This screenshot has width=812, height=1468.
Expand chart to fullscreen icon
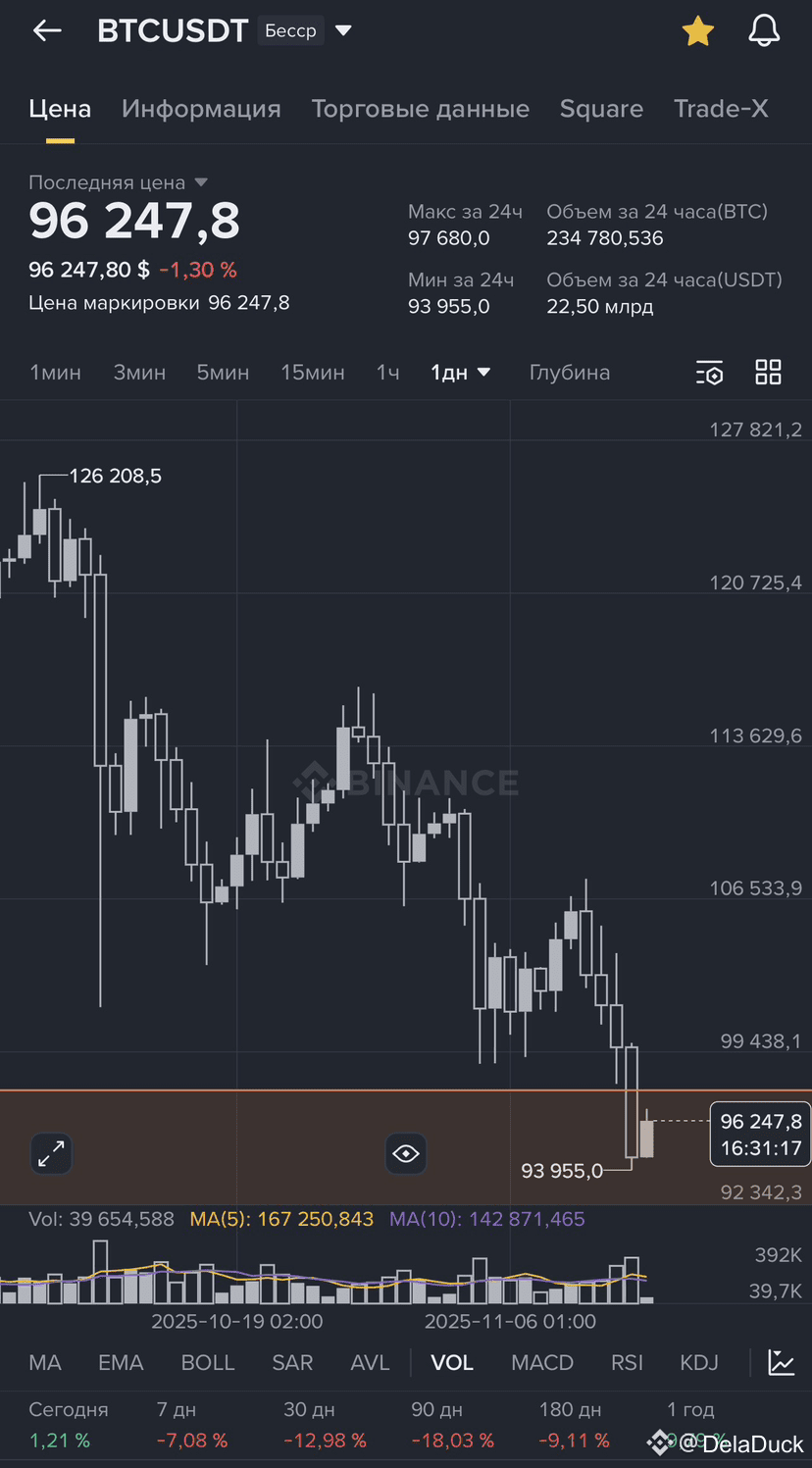pos(51,1153)
